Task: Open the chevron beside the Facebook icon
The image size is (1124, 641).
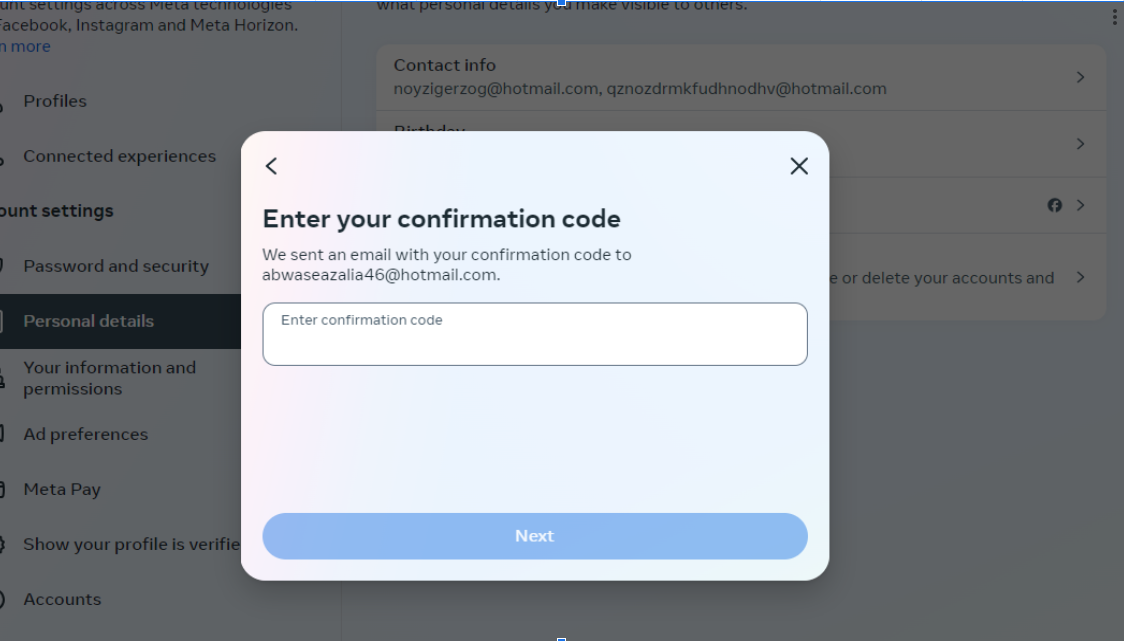Action: (1080, 205)
